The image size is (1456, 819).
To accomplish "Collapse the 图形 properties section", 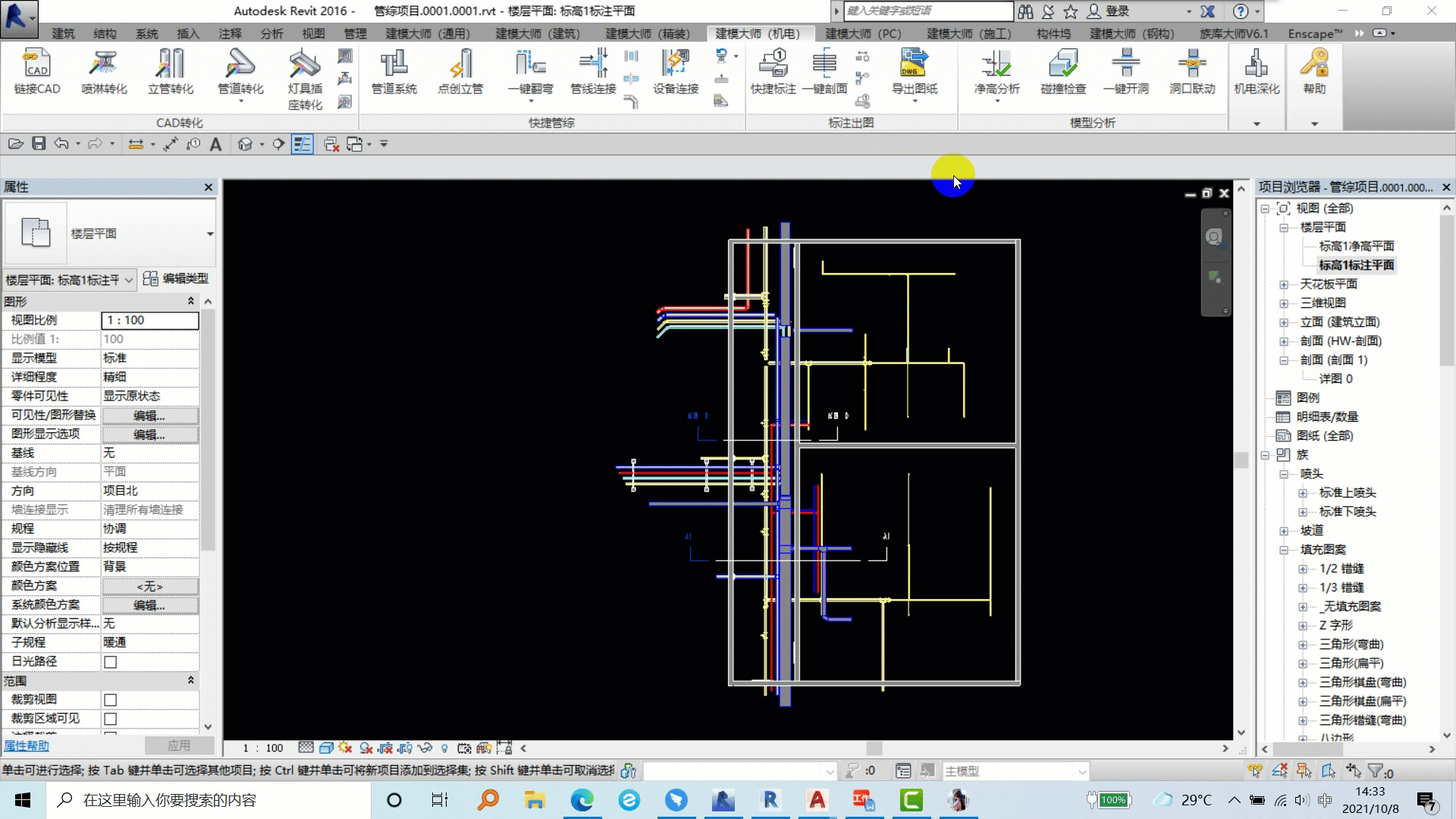I will (x=190, y=301).
